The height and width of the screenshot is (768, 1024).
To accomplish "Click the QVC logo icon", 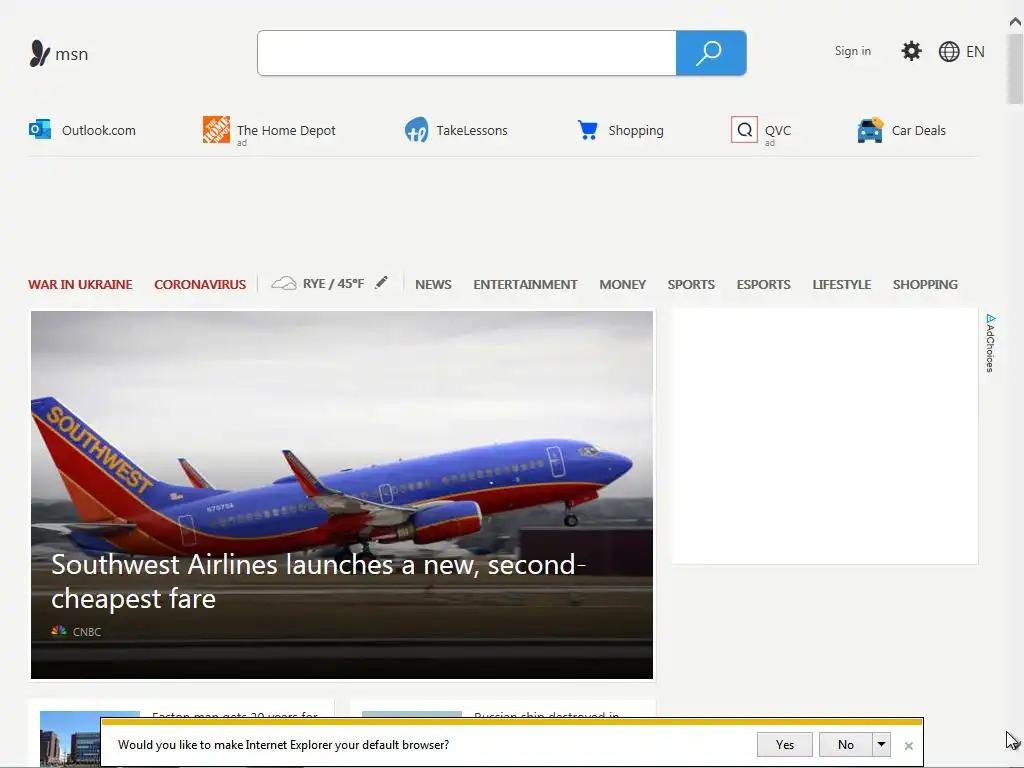I will point(744,130).
